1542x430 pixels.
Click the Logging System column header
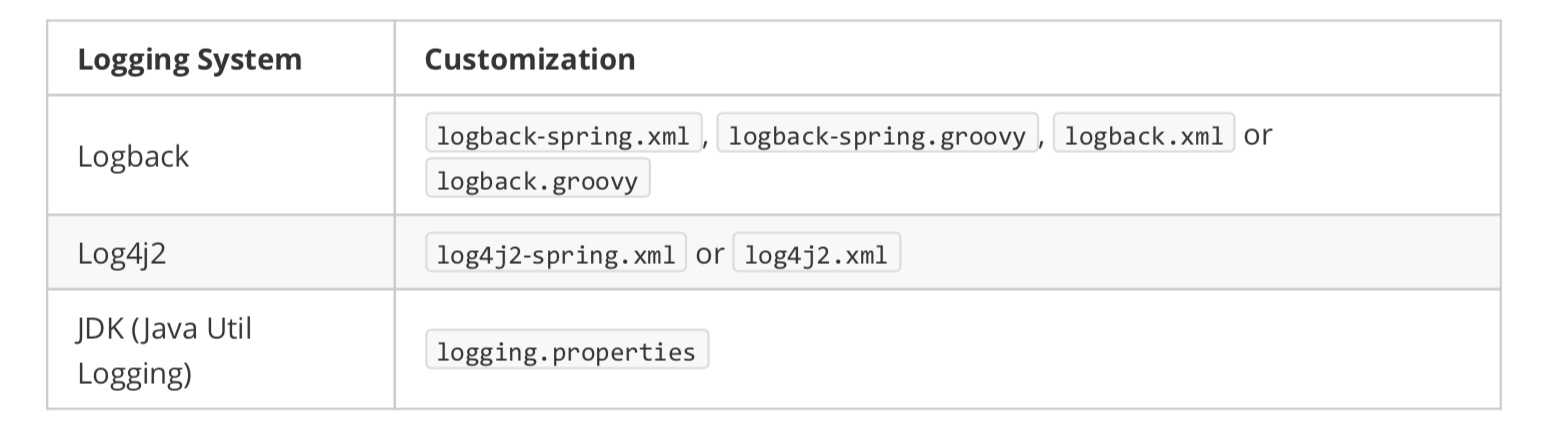click(190, 59)
